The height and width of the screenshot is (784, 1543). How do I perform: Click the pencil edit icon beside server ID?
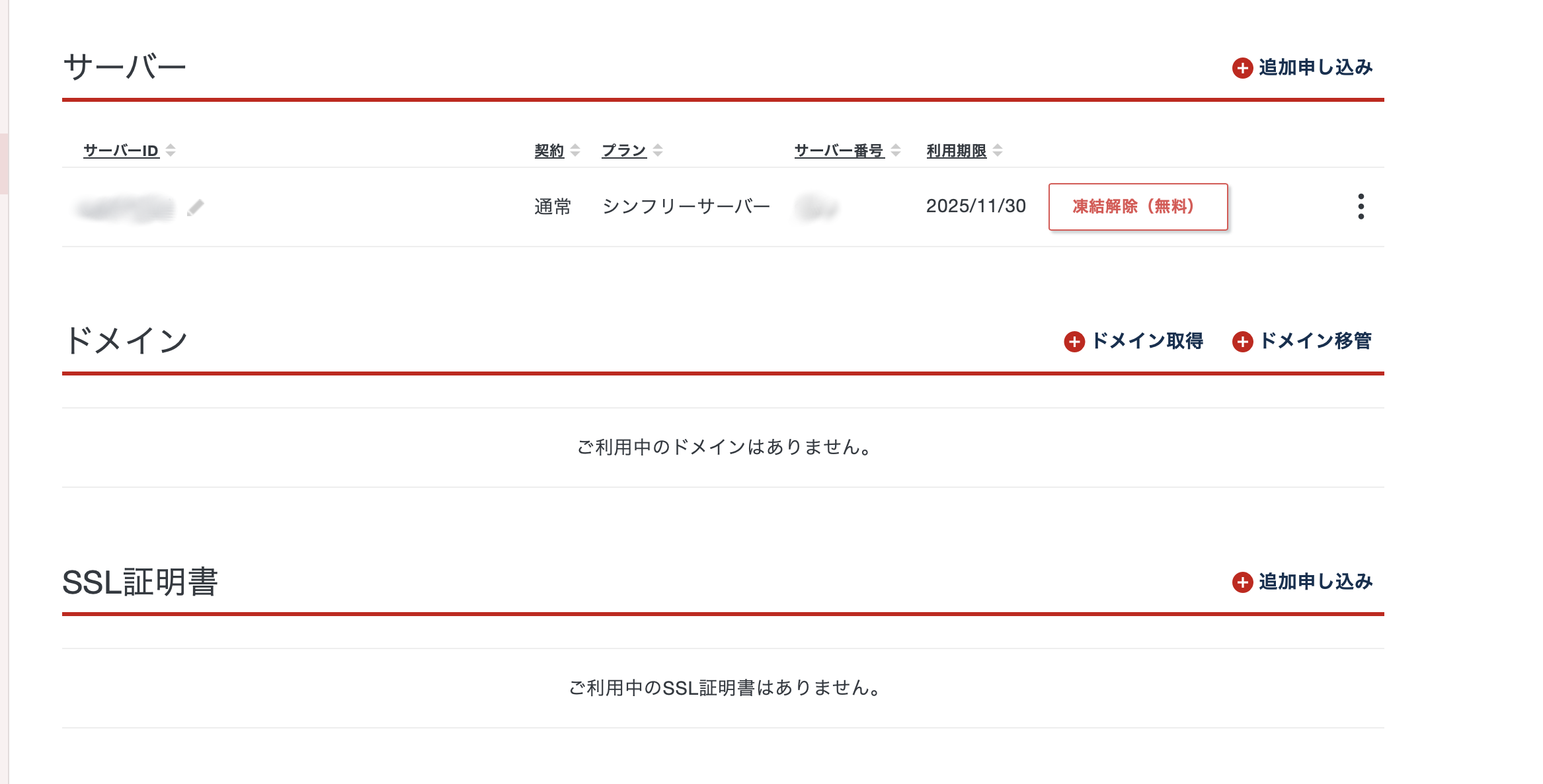196,208
